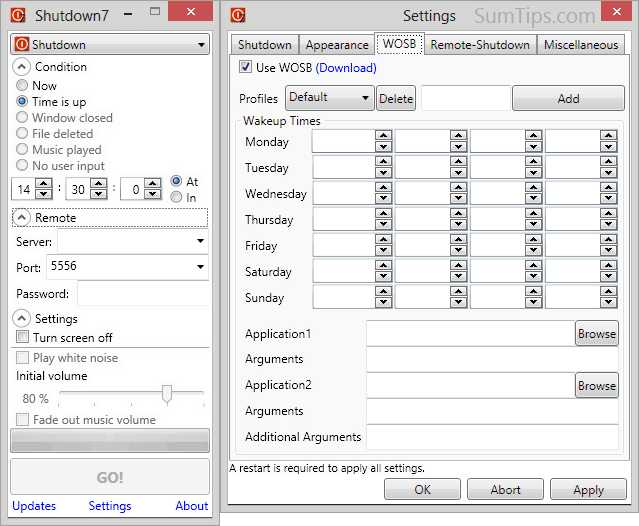Select the Now radio button
The image size is (639, 526).
point(22,86)
